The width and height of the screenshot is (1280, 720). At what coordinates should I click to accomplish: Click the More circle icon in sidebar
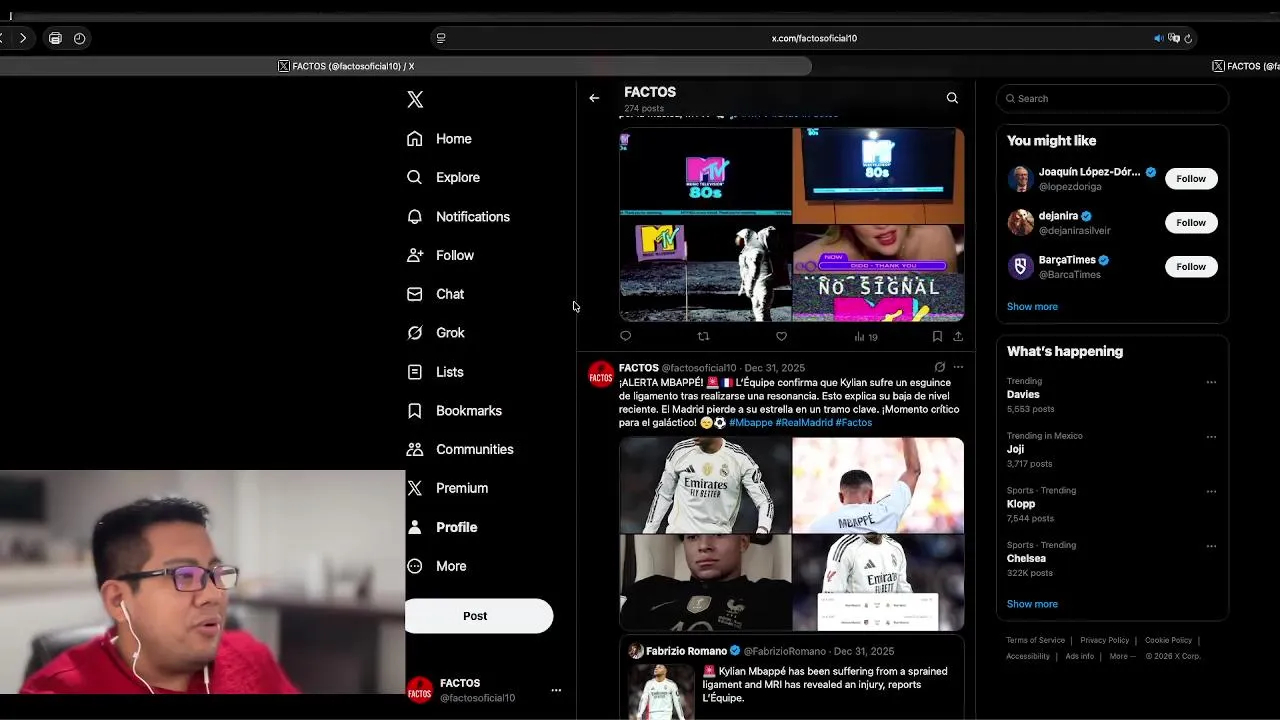point(415,566)
